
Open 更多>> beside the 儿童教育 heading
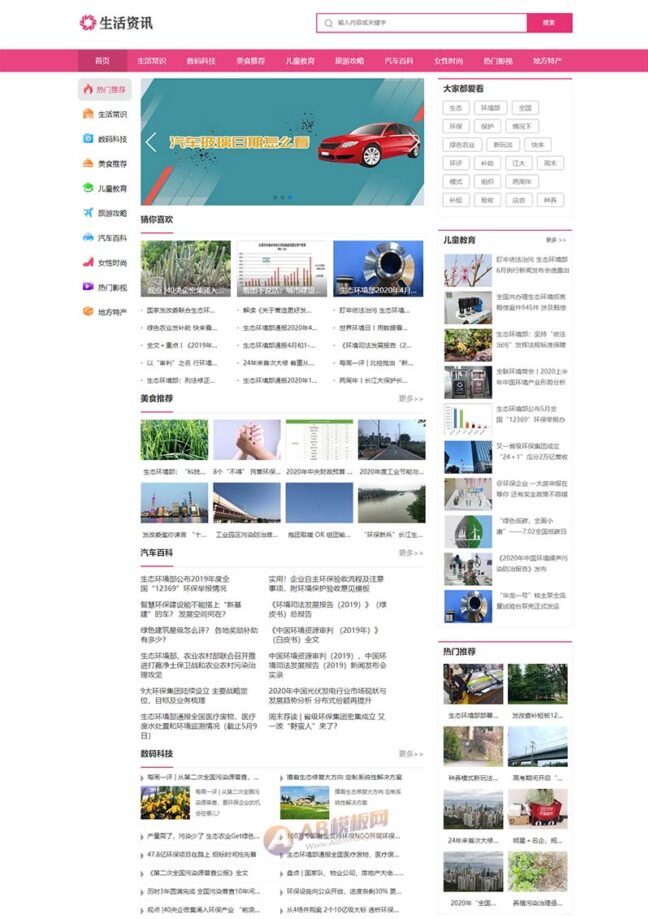pos(555,240)
